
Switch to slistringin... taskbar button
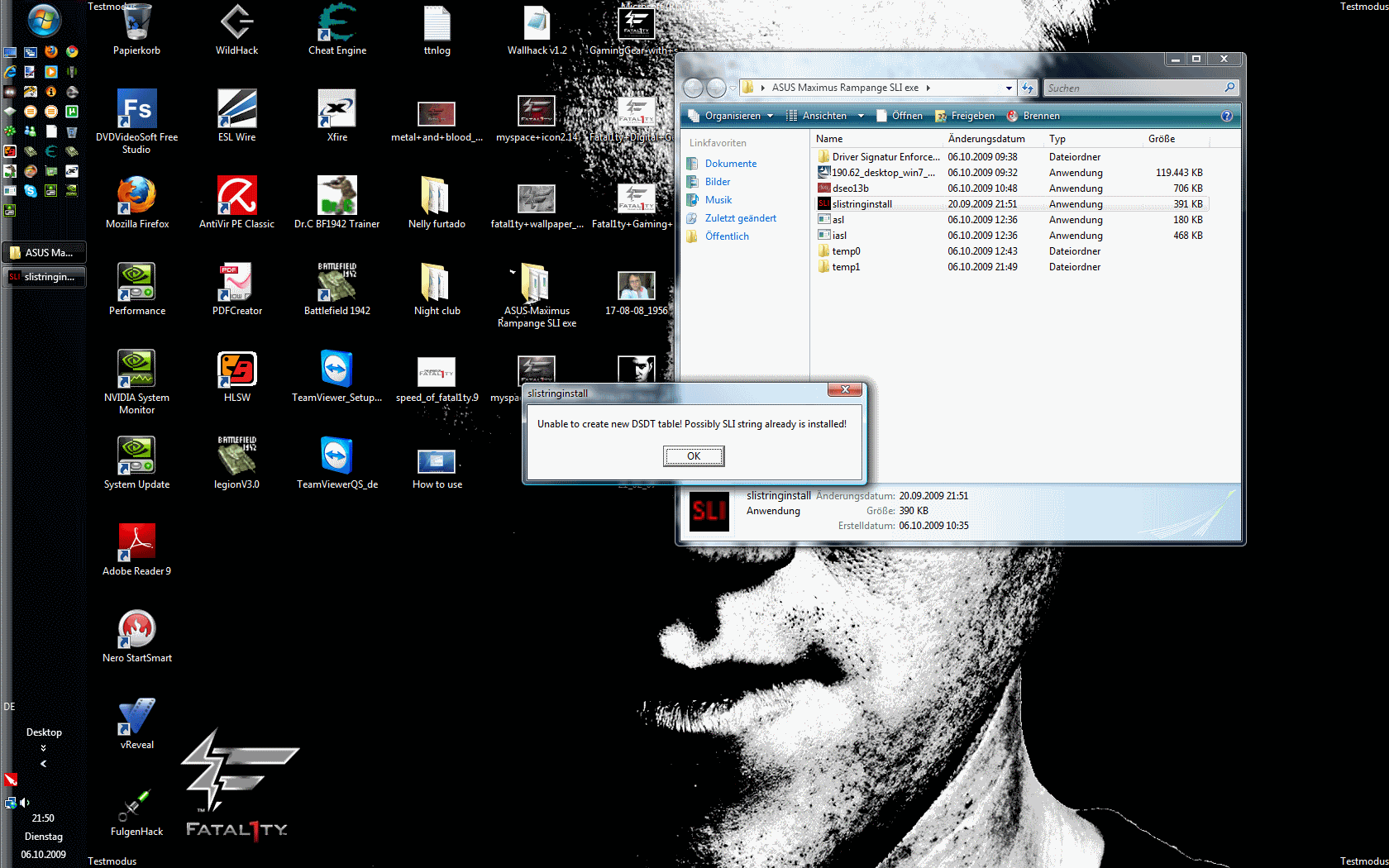point(45,276)
